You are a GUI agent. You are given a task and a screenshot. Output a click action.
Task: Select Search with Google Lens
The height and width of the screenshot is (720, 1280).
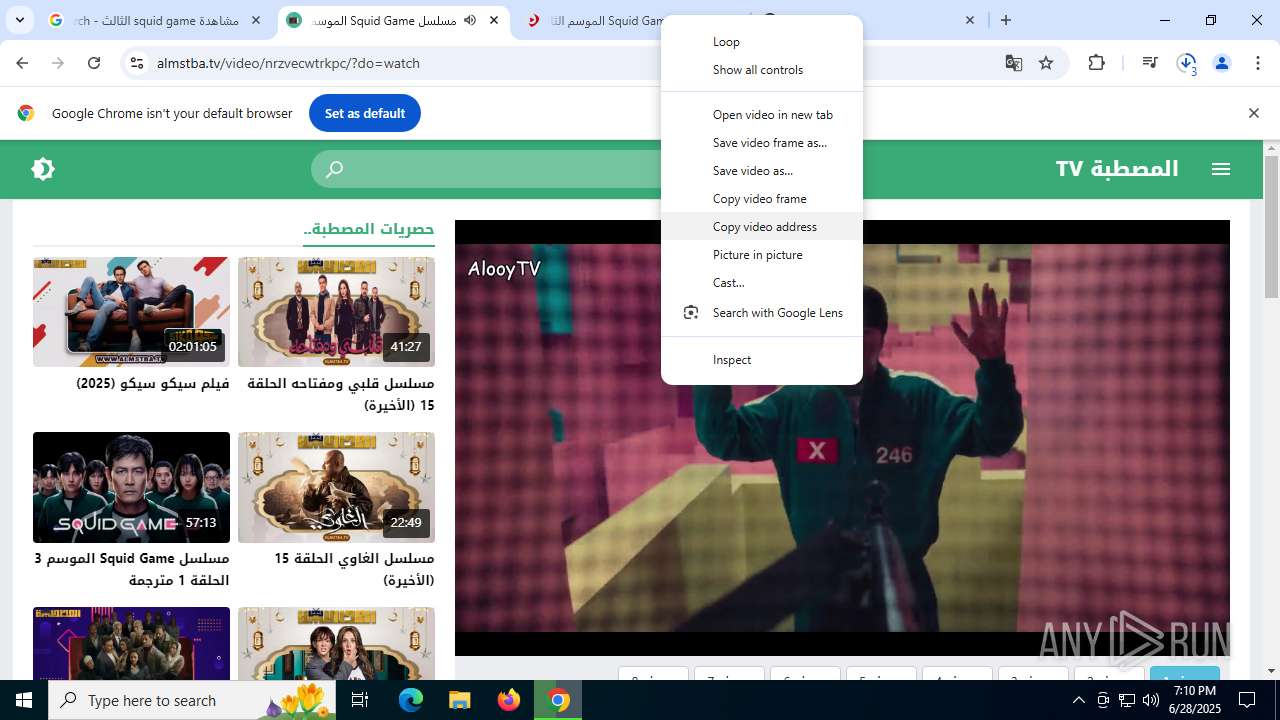click(x=762, y=313)
